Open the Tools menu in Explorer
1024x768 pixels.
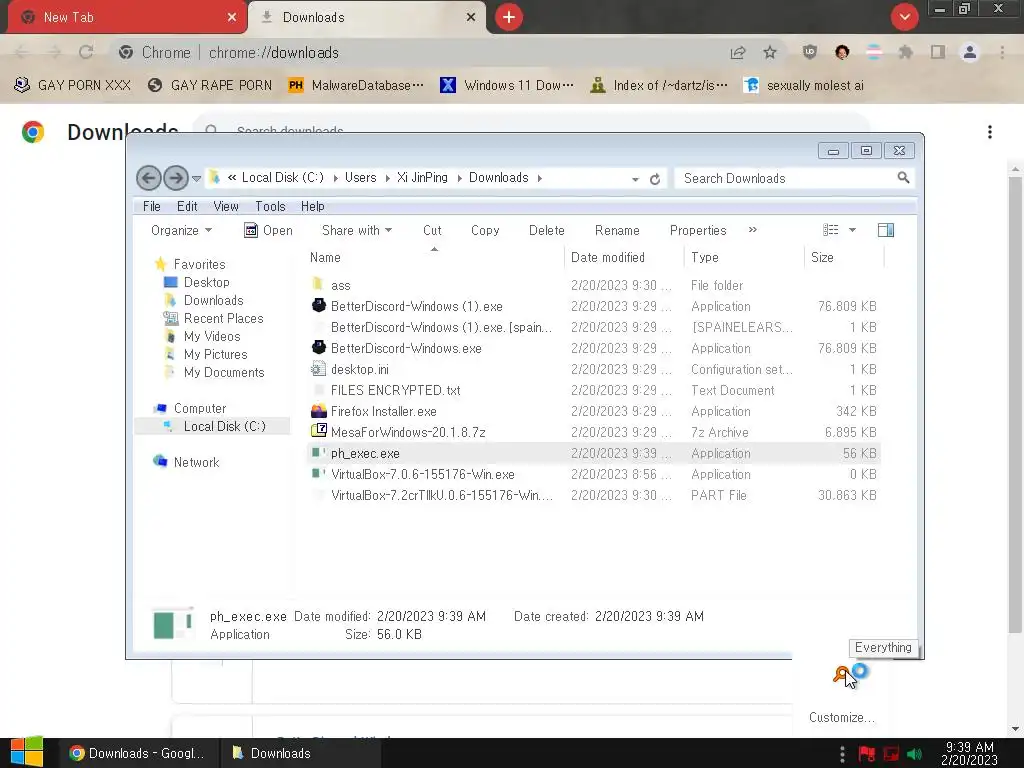point(270,206)
